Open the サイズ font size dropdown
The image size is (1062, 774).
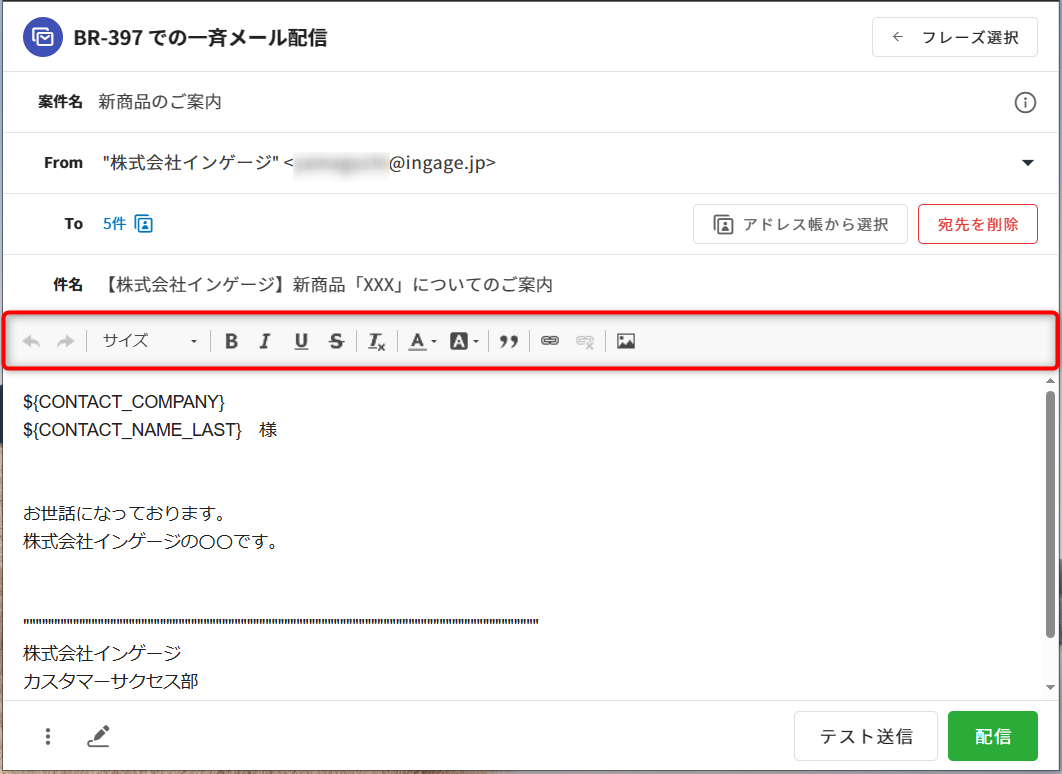click(150, 341)
